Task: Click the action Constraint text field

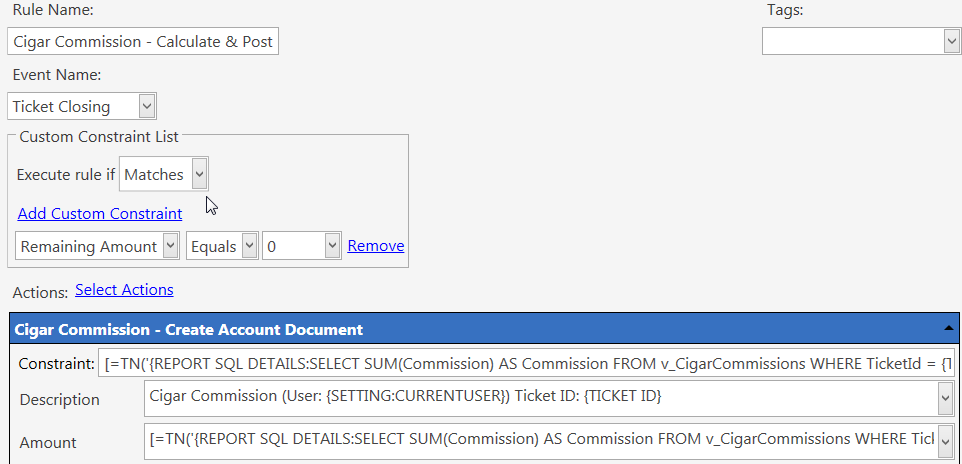Action: coord(526,364)
